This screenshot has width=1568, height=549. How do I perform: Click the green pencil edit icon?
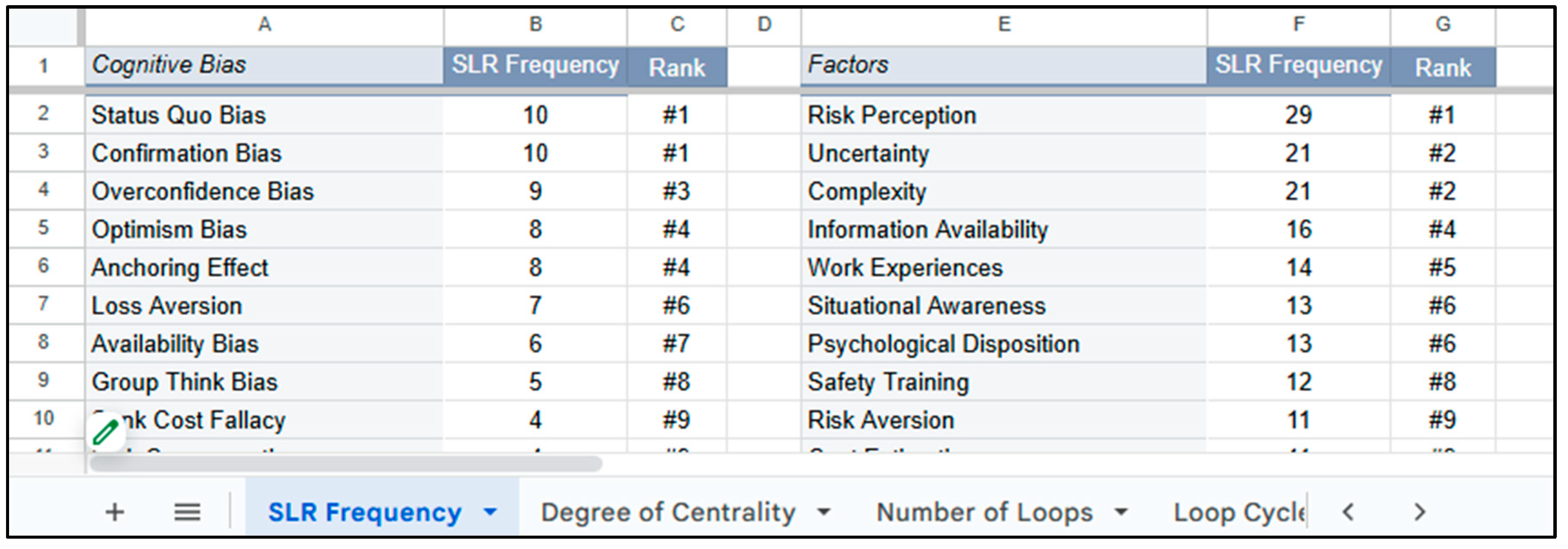[105, 433]
